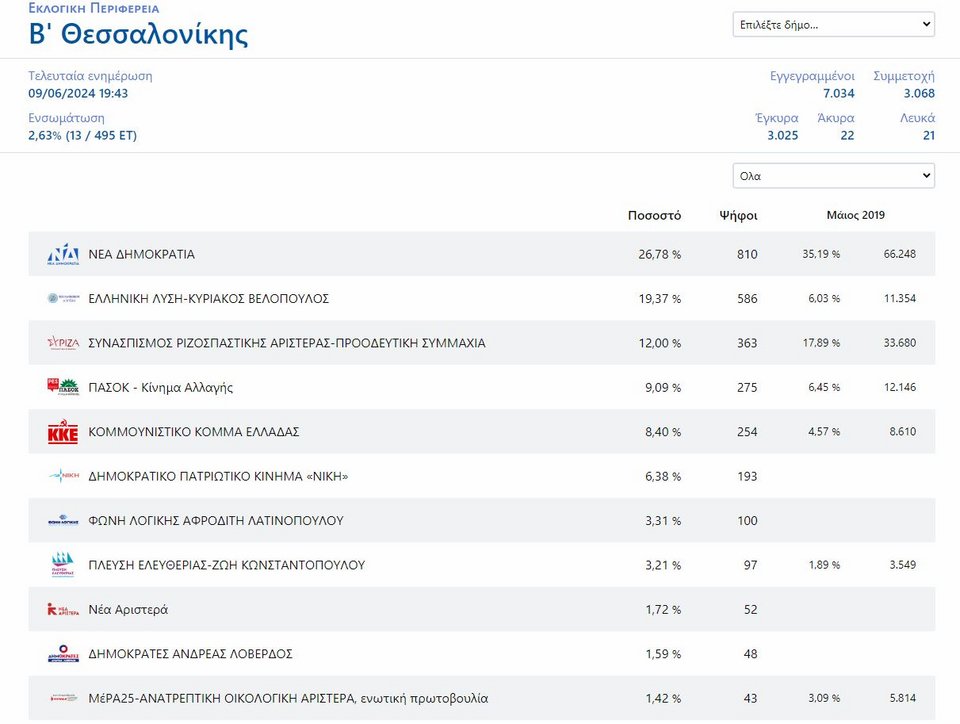Image resolution: width=960 pixels, height=724 pixels.
Task: Click the Έγκυρα label
Action: click(777, 118)
